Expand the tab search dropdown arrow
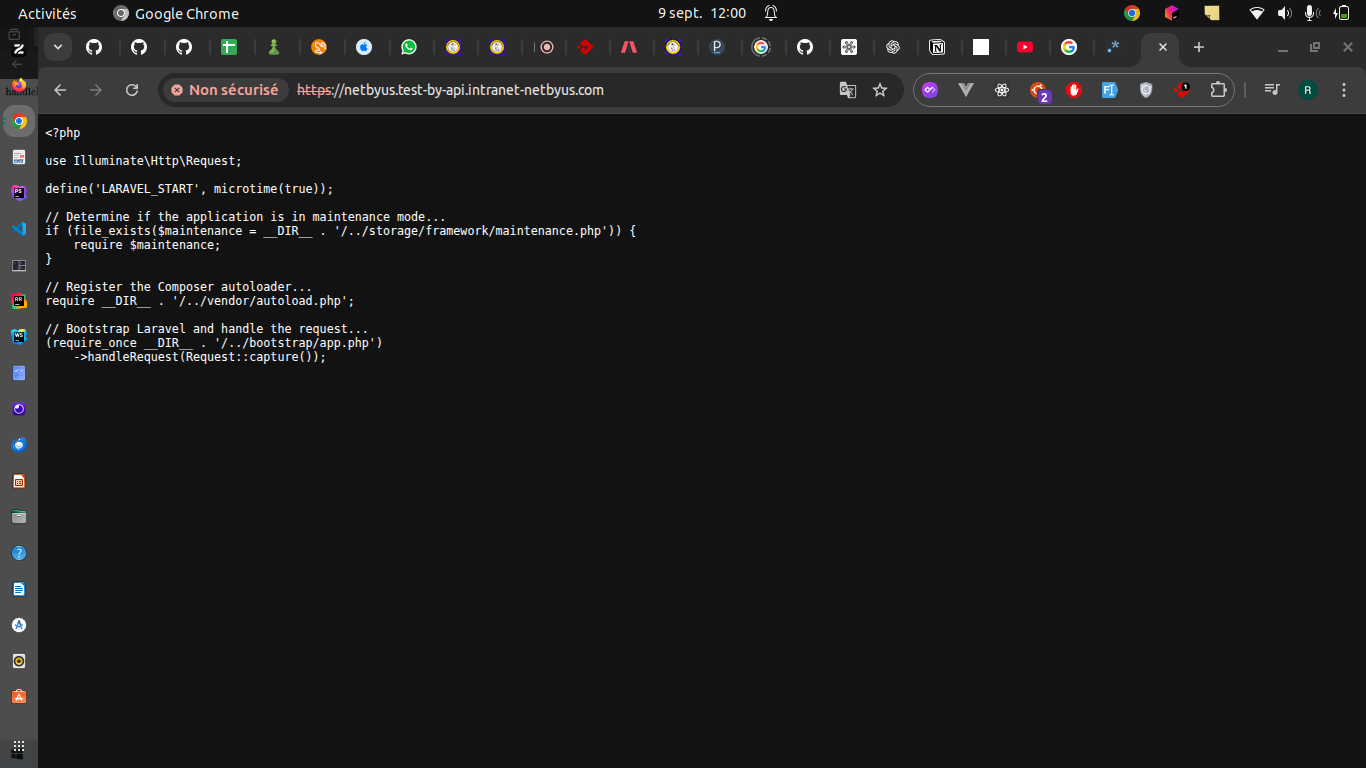The width and height of the screenshot is (1366, 768). [x=57, y=47]
